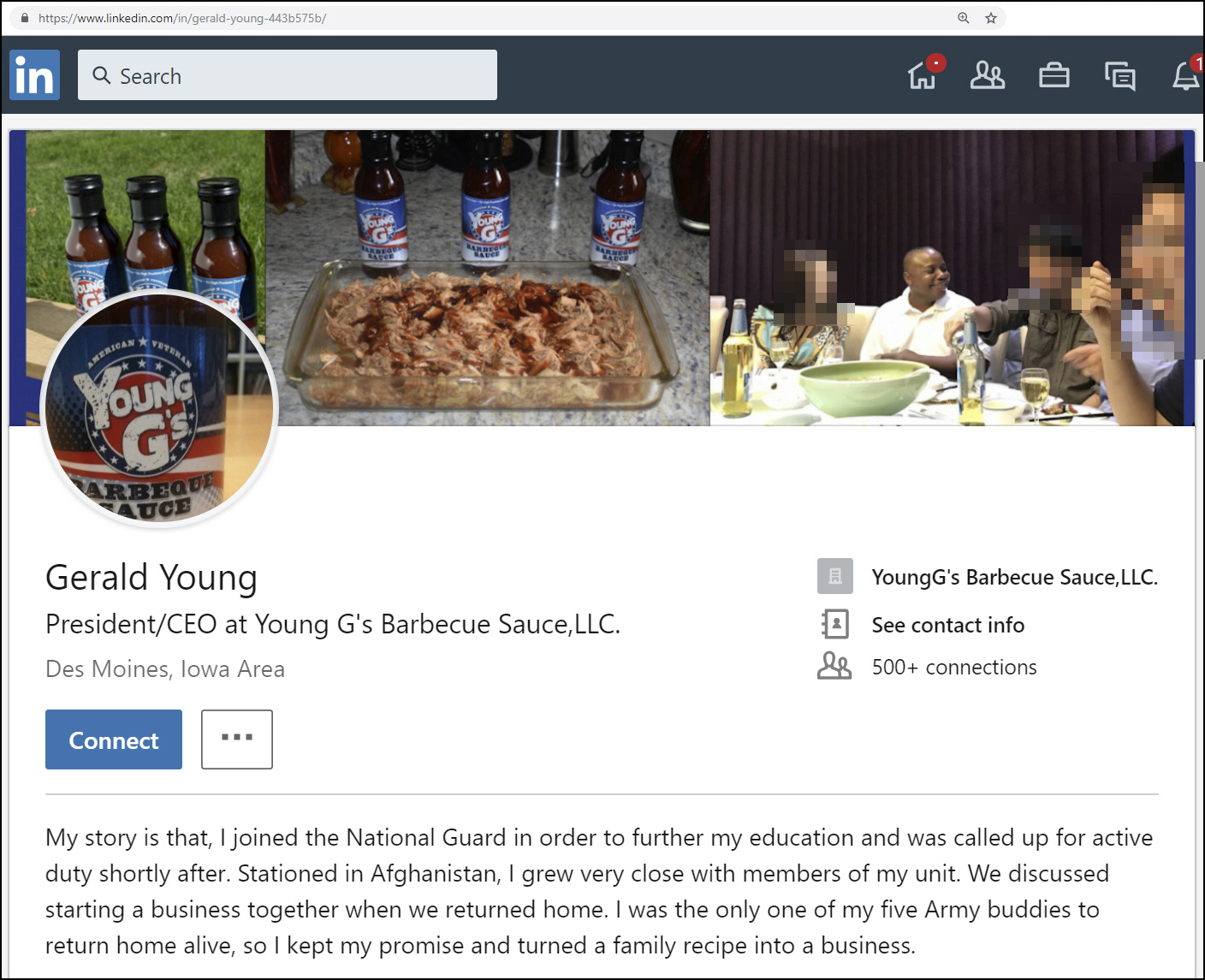Open the See contact info link
The width and height of the screenshot is (1205, 980).
(x=947, y=626)
